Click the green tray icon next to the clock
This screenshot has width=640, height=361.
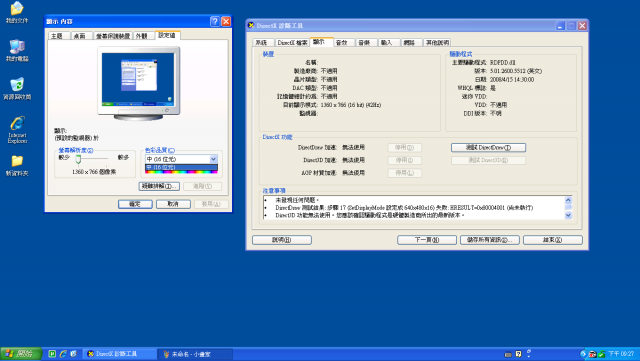click(x=602, y=354)
